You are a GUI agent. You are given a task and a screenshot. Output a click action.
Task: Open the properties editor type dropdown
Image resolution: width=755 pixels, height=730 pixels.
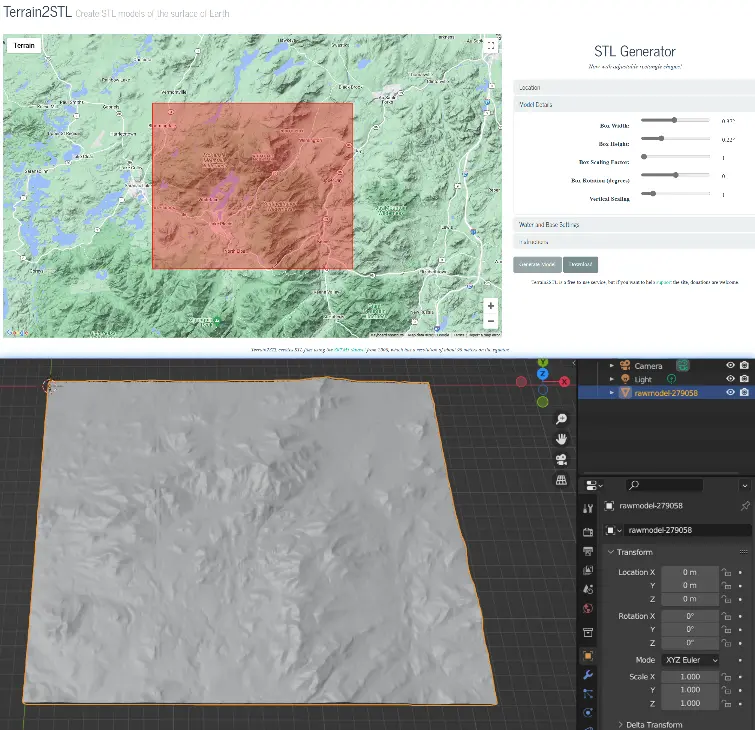[x=594, y=485]
